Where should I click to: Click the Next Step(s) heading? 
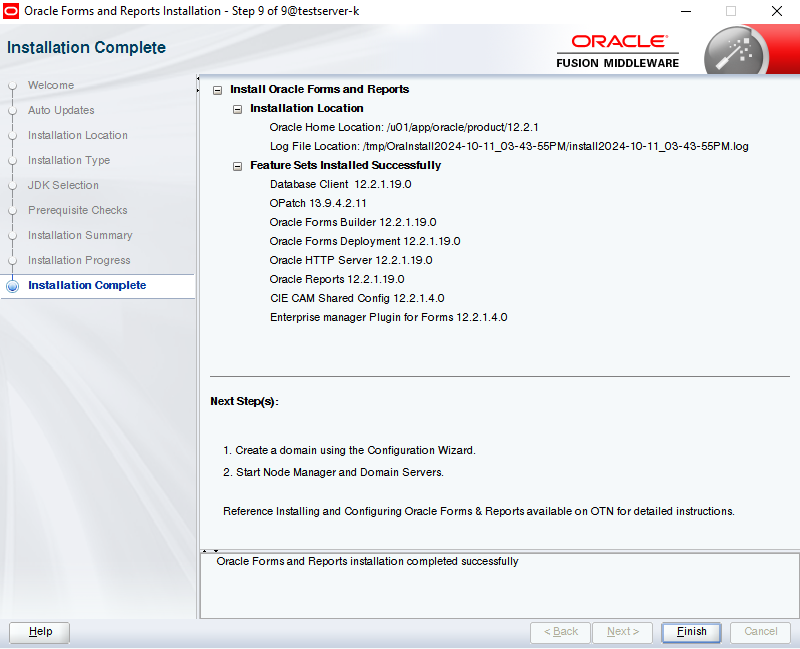pyautogui.click(x=244, y=402)
